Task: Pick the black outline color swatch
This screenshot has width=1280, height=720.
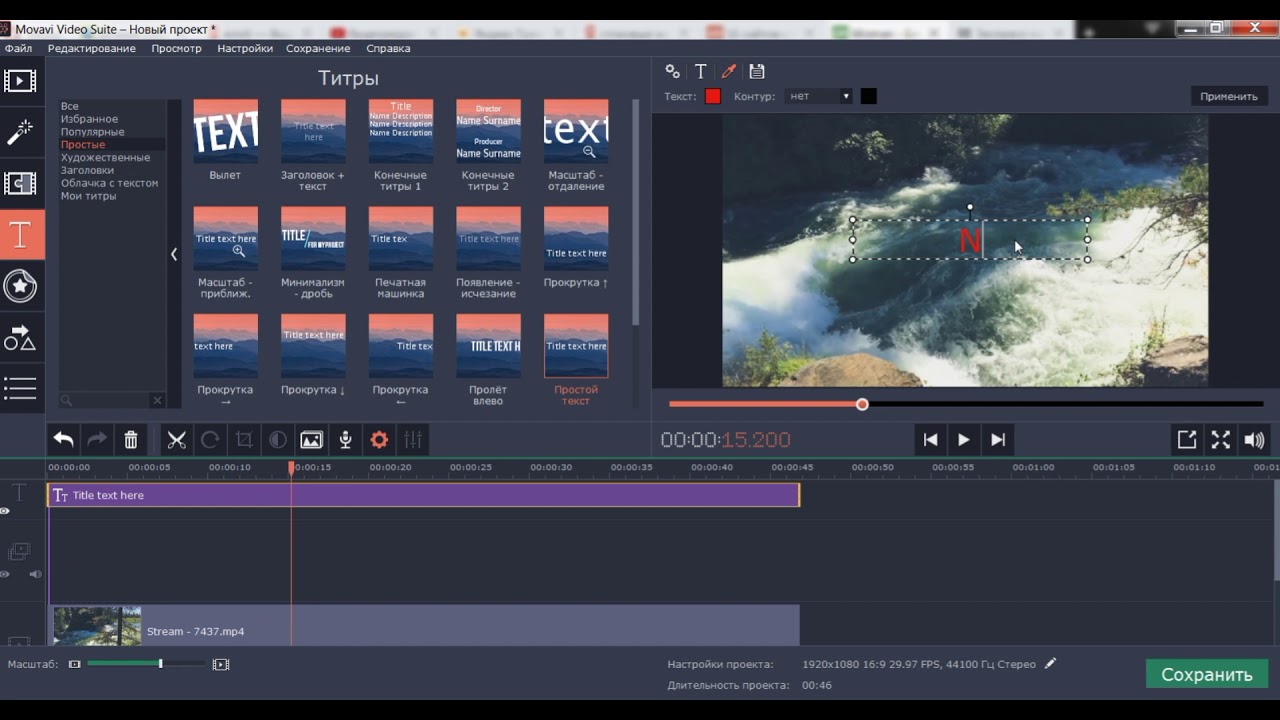Action: point(869,96)
